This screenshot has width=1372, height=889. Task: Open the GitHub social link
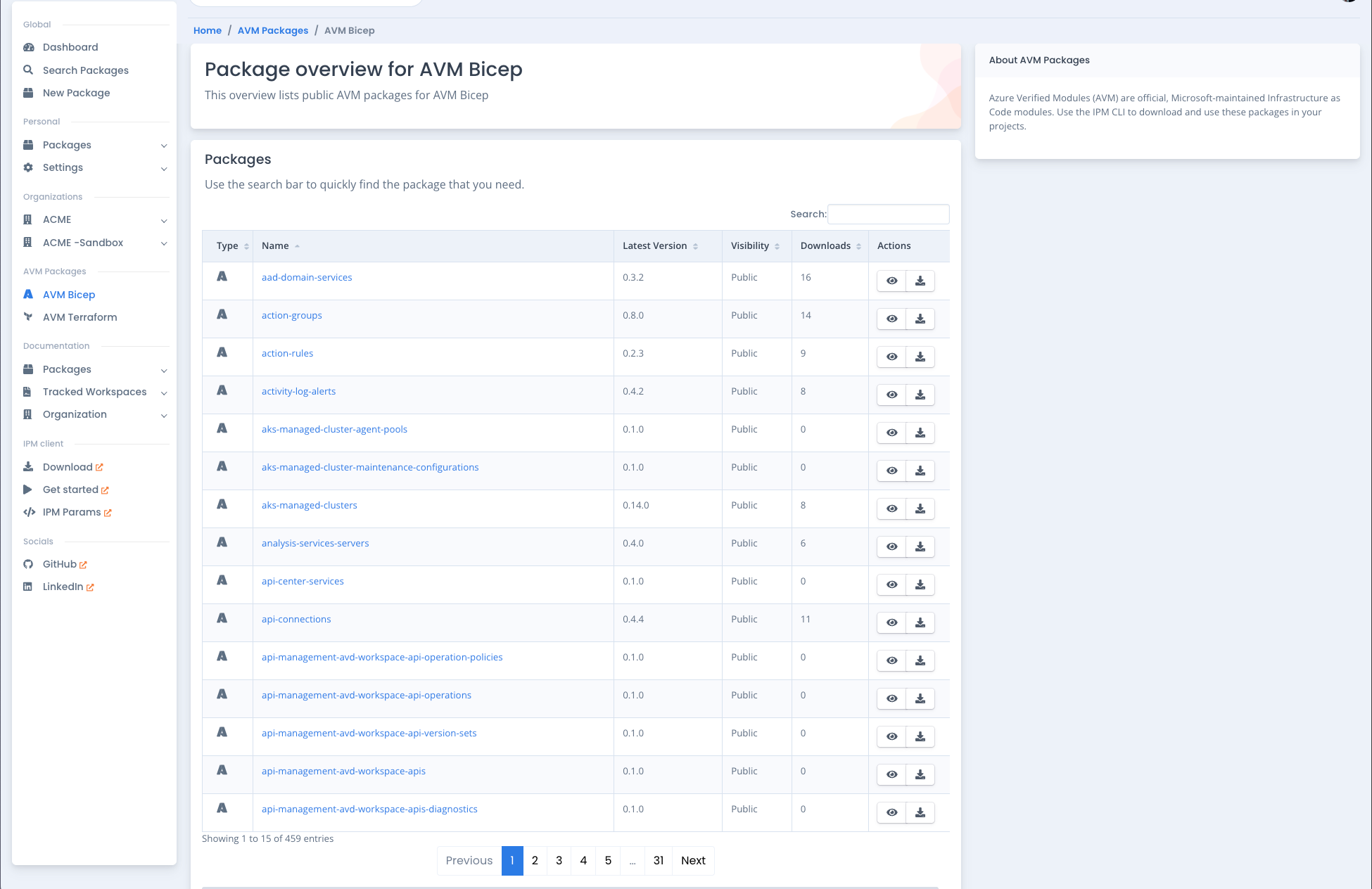[60, 564]
